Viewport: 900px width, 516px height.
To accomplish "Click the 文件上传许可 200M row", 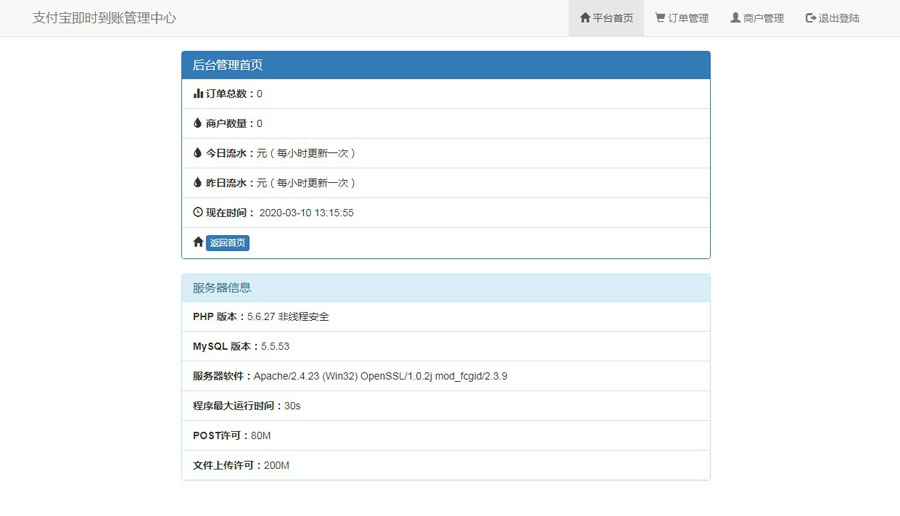I will point(446,465).
